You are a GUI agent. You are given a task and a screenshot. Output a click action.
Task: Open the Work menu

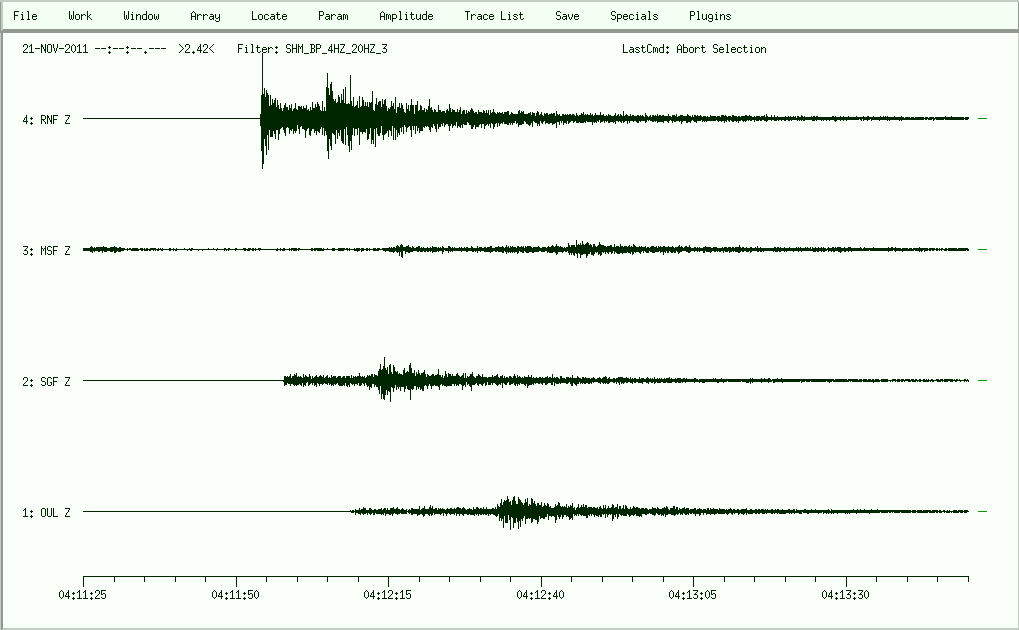(80, 16)
